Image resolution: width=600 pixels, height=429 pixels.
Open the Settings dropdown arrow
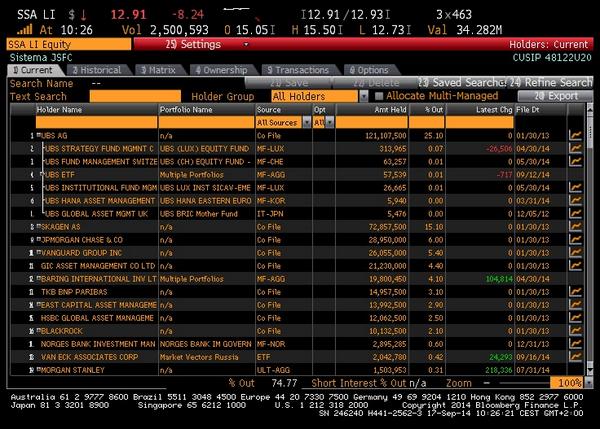[x=246, y=44]
